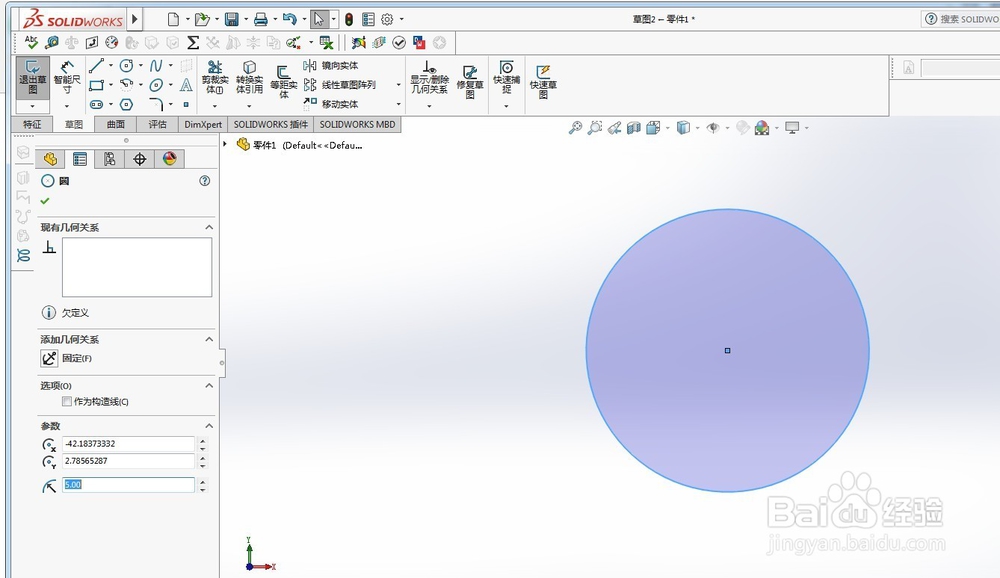1000x578 pixels.
Task: Select the Ellipse sketch tool
Action: [156, 85]
